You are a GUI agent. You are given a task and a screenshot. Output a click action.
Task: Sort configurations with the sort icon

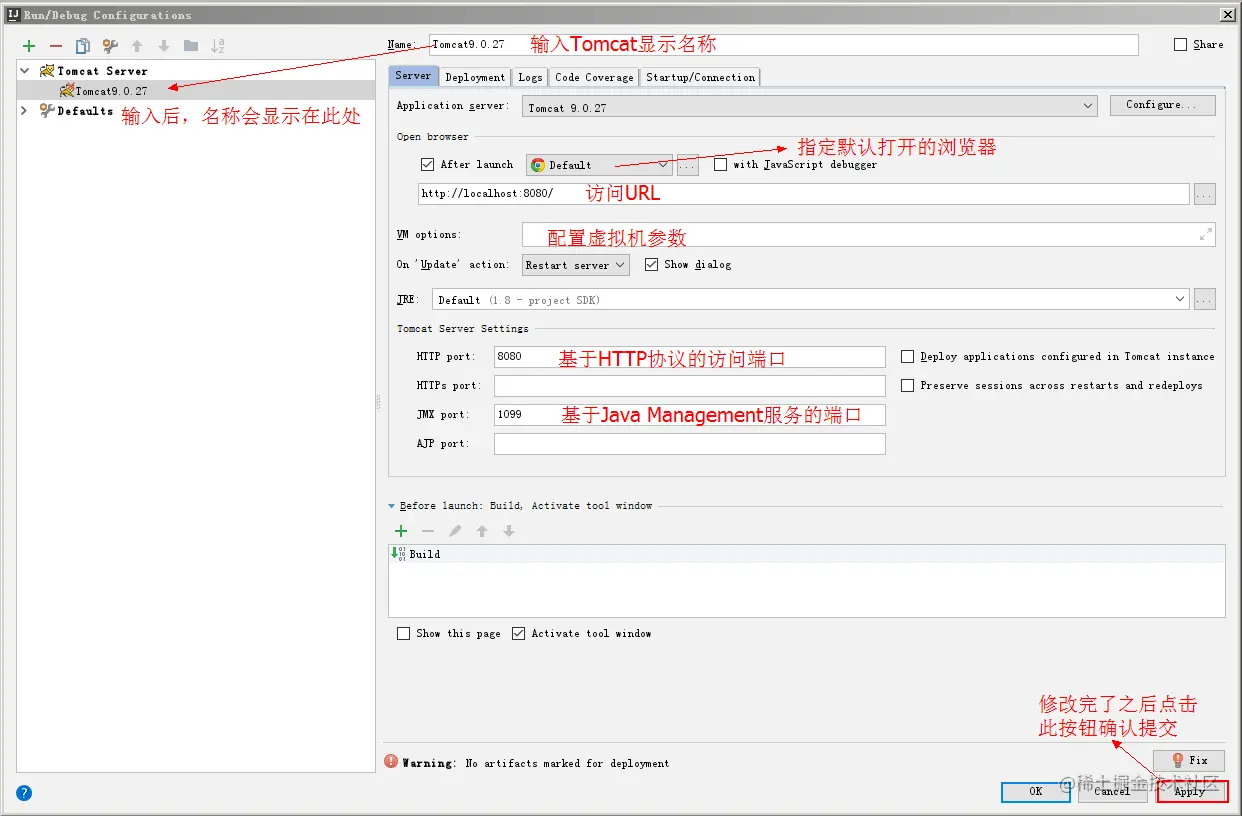click(218, 45)
